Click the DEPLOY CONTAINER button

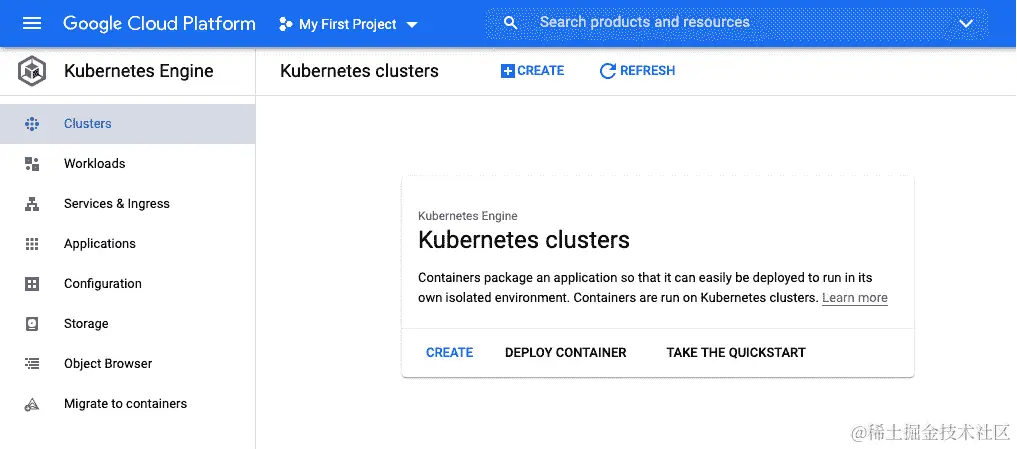coord(566,352)
